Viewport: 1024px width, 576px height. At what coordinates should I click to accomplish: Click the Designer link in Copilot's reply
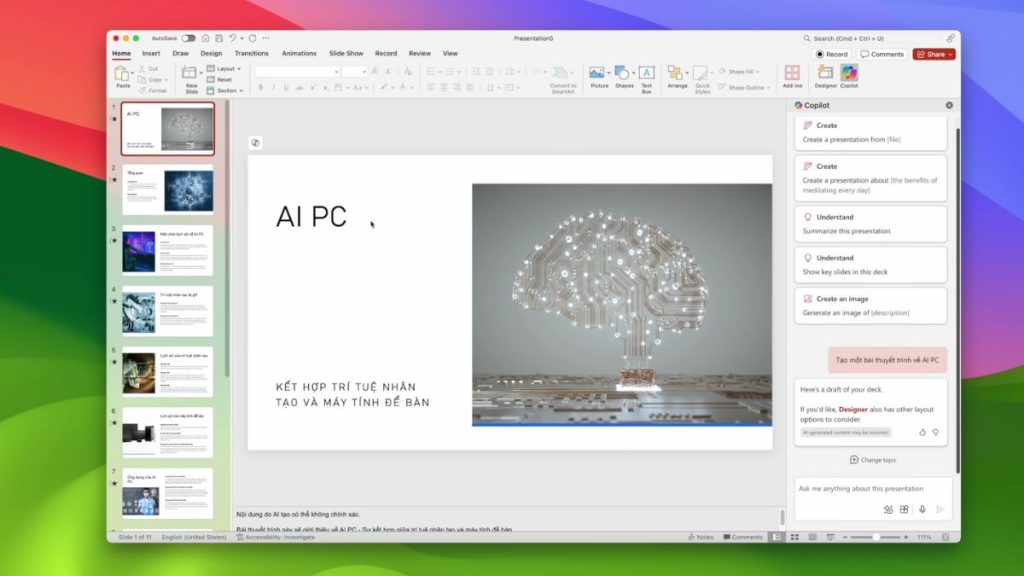click(x=853, y=409)
